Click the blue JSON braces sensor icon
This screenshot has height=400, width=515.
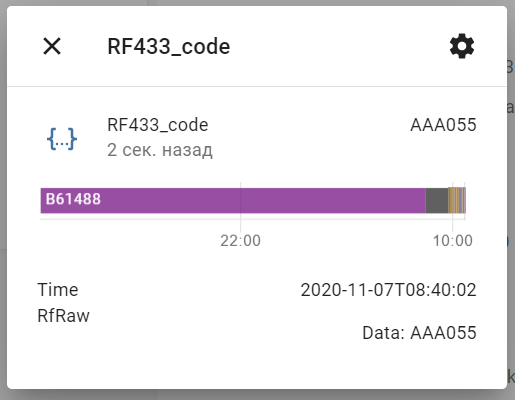(x=62, y=138)
